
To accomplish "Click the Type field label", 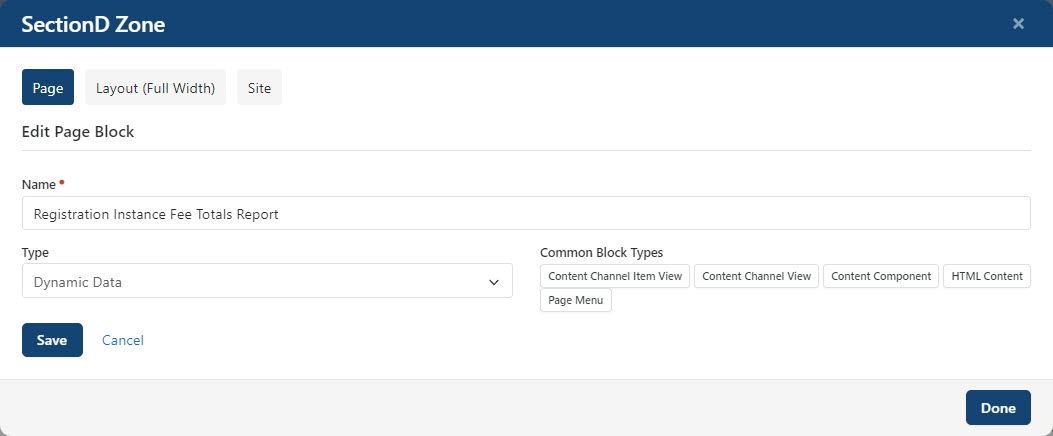I will 35,253.
